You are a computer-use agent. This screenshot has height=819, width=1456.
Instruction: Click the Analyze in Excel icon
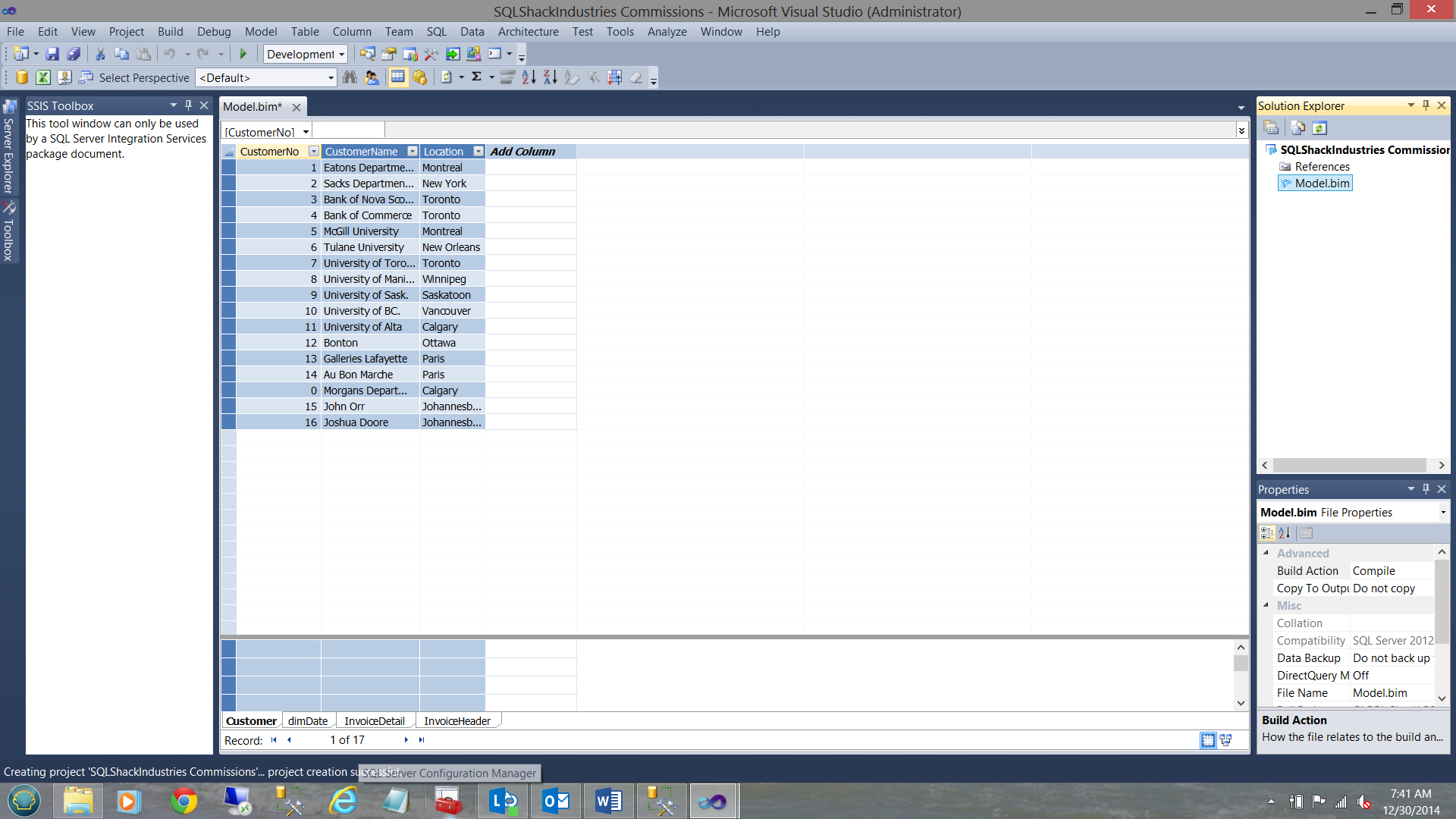pos(43,77)
